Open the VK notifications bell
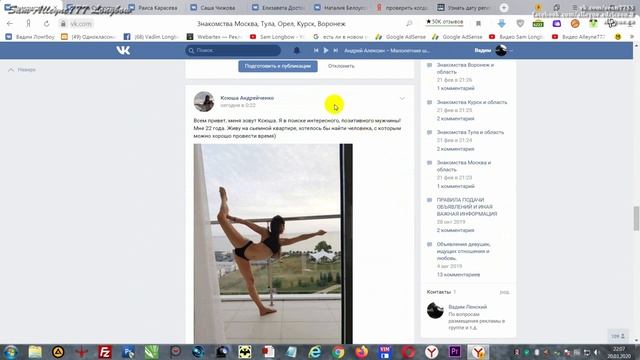This screenshot has height=360, width=640. click(297, 50)
